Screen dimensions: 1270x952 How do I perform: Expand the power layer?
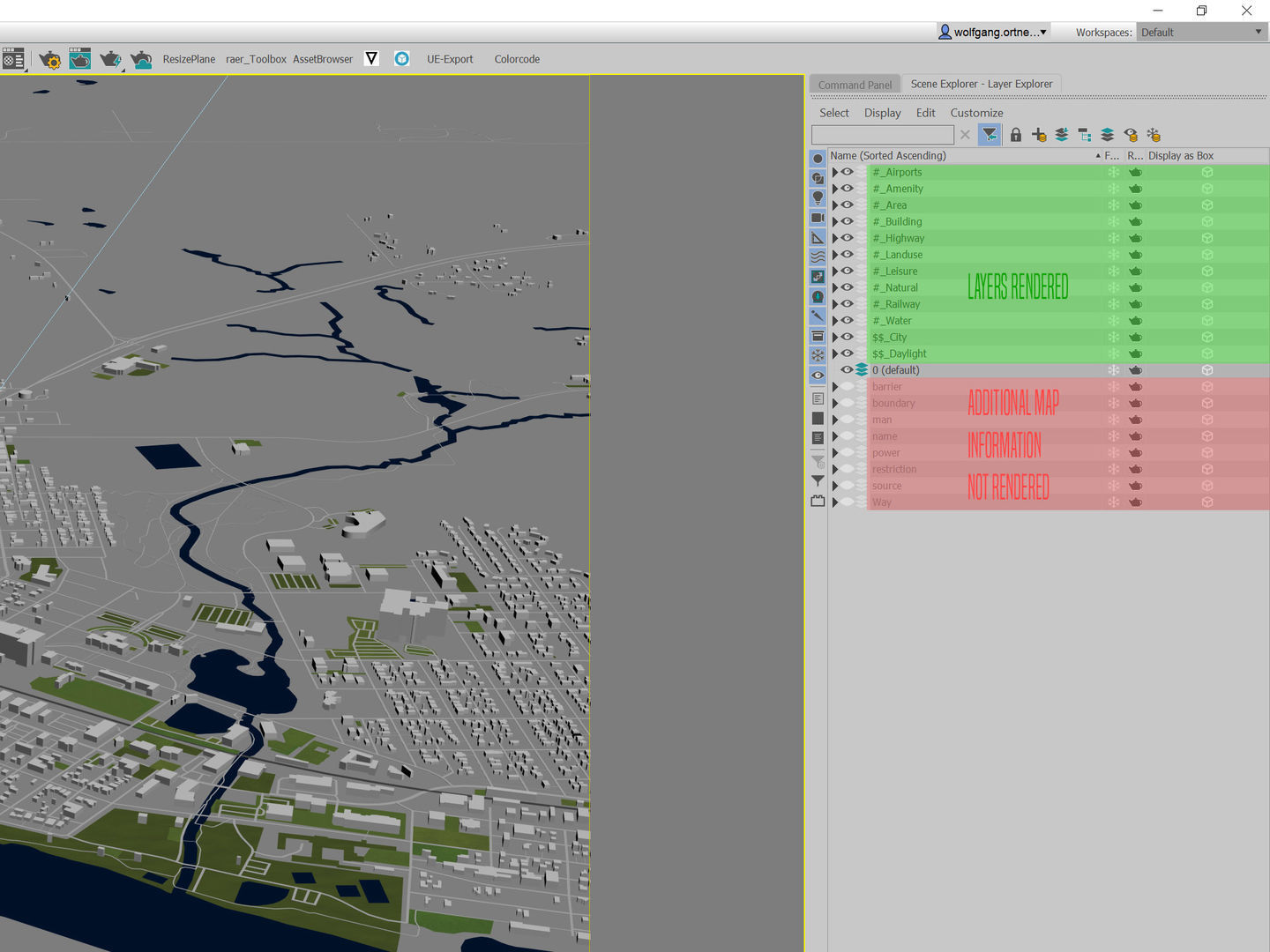coord(834,452)
